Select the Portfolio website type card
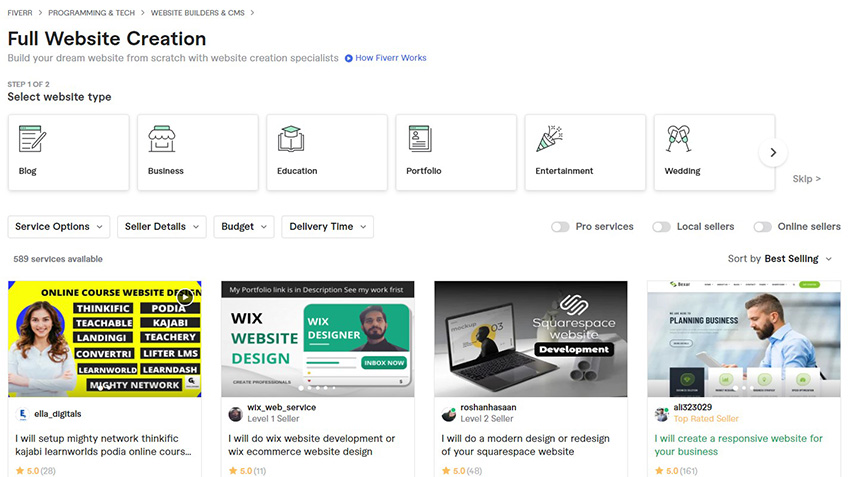Viewport: 850px width, 477px height. [456, 152]
